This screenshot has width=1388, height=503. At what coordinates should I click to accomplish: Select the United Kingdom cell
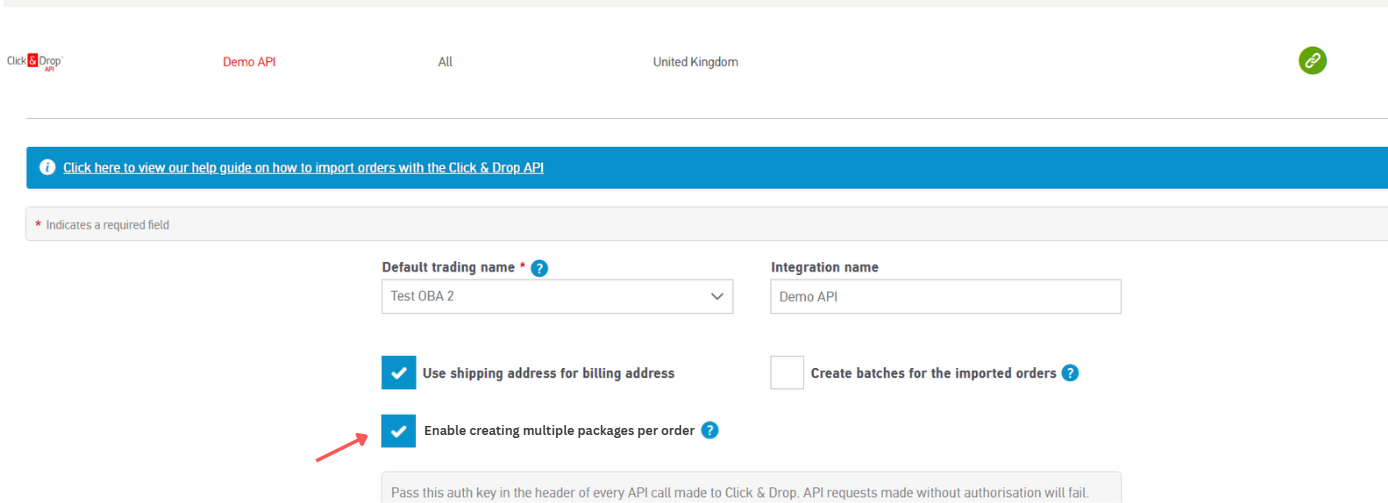695,62
